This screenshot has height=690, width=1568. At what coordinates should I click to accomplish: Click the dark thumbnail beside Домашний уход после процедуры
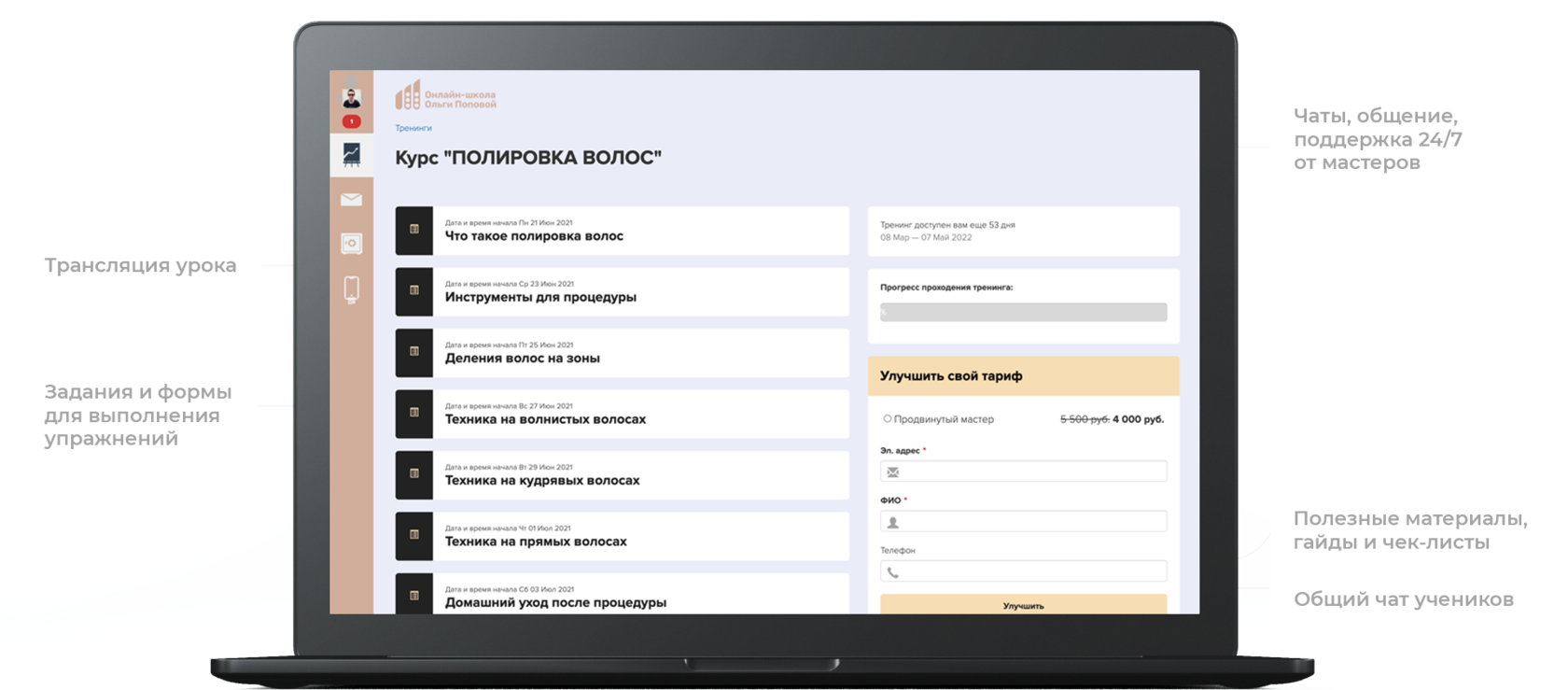[413, 594]
